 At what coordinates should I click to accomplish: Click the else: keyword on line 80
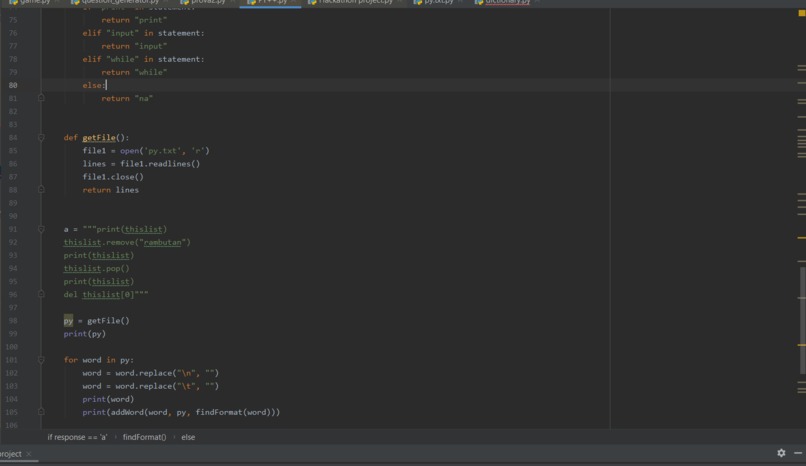click(x=94, y=85)
